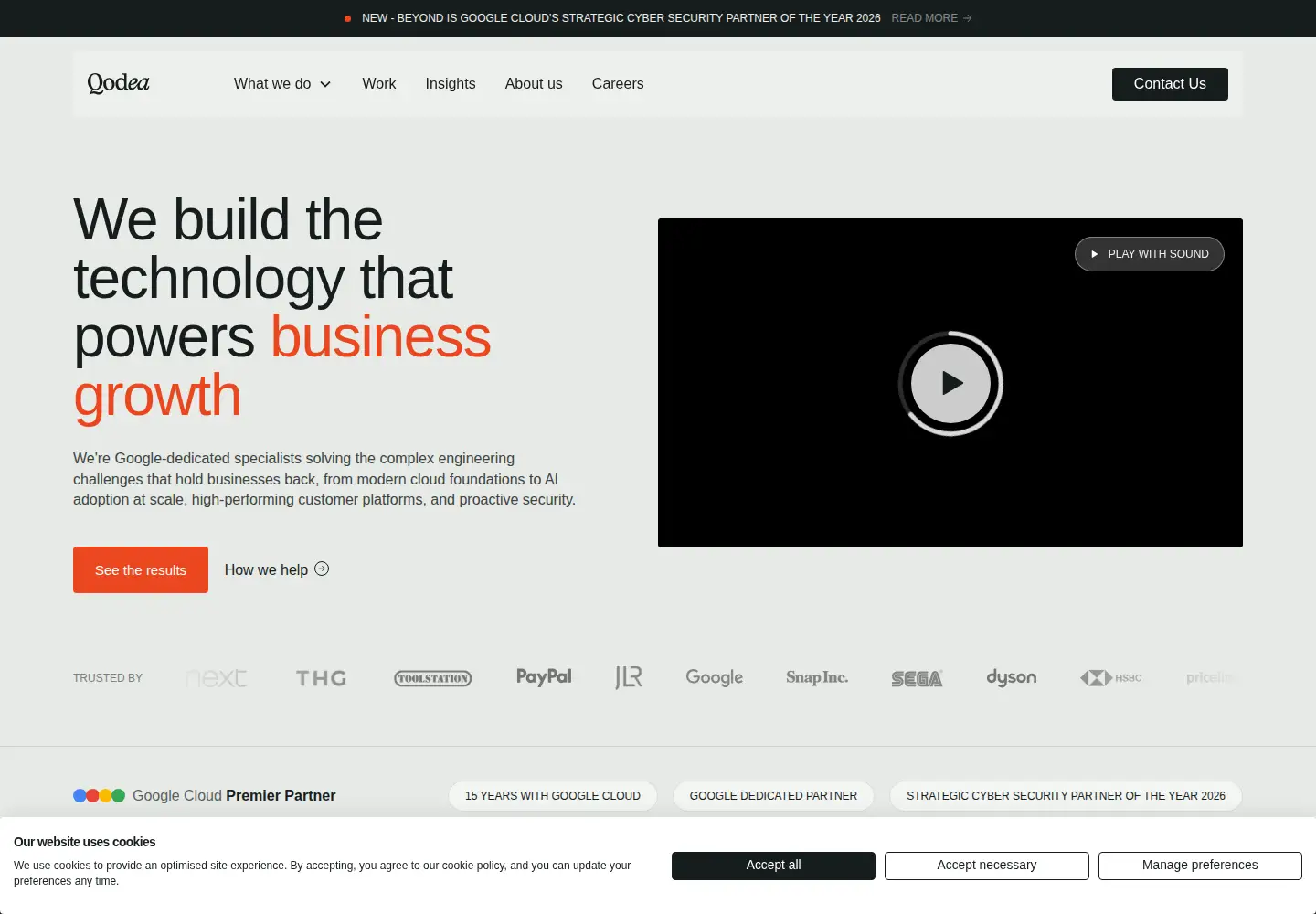Click the THG logo
Image resolution: width=1316 pixels, height=914 pixels.
(x=321, y=678)
